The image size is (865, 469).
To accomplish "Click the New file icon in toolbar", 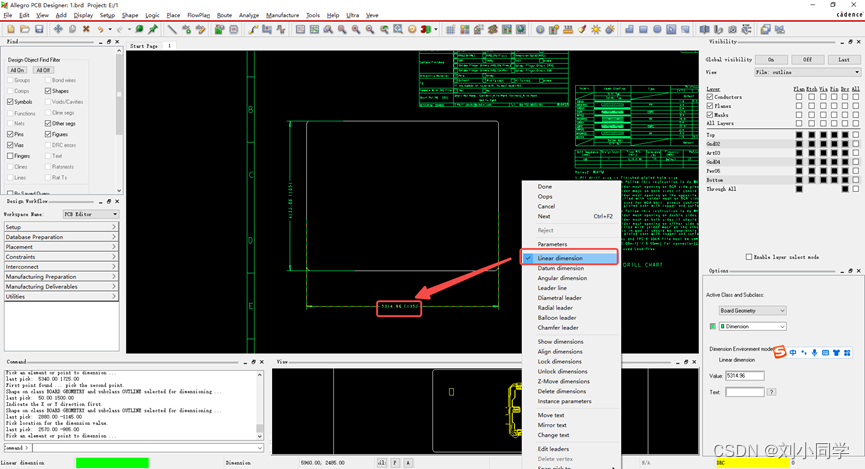I will coord(9,29).
